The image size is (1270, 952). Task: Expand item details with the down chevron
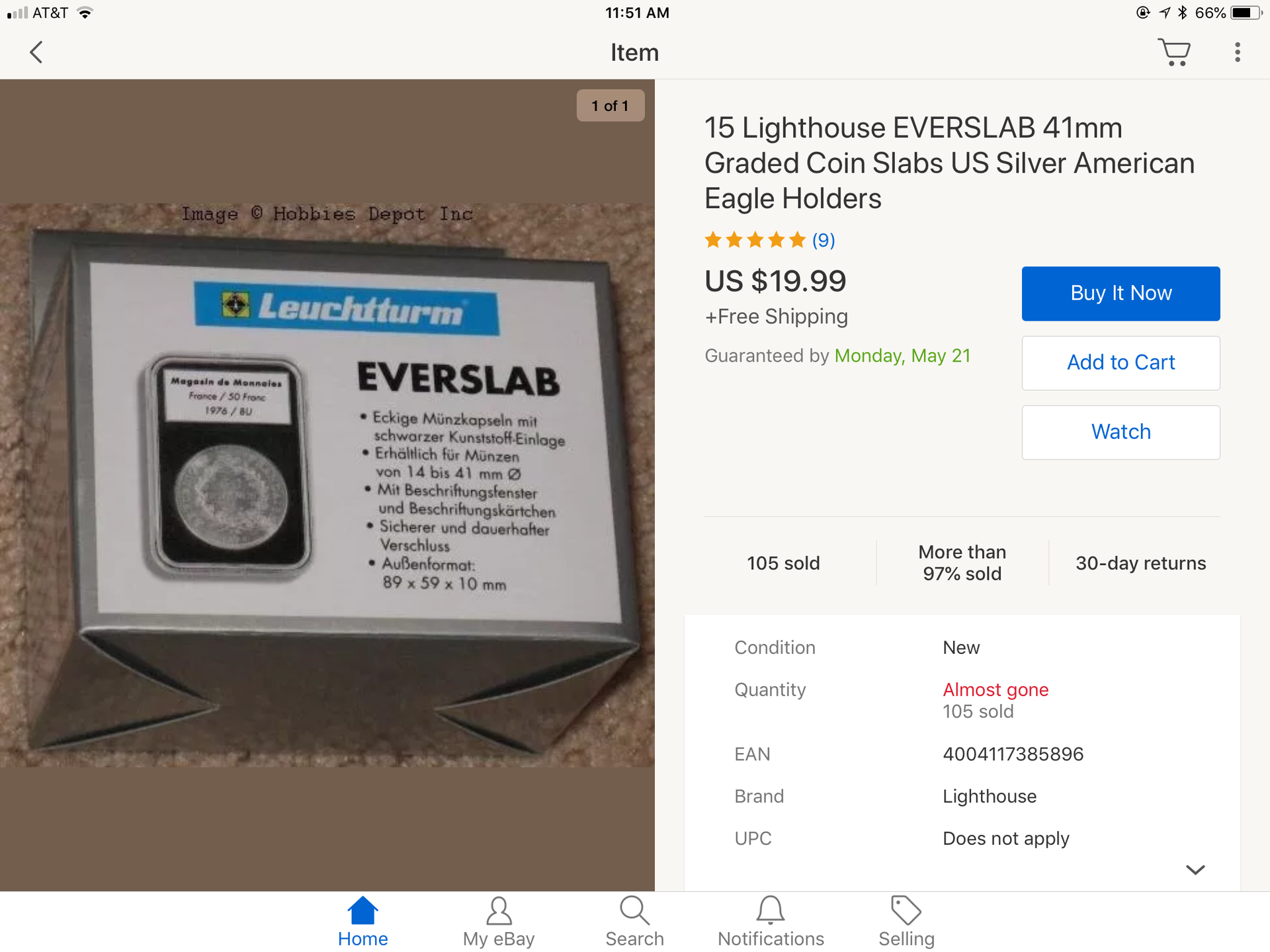[1195, 869]
